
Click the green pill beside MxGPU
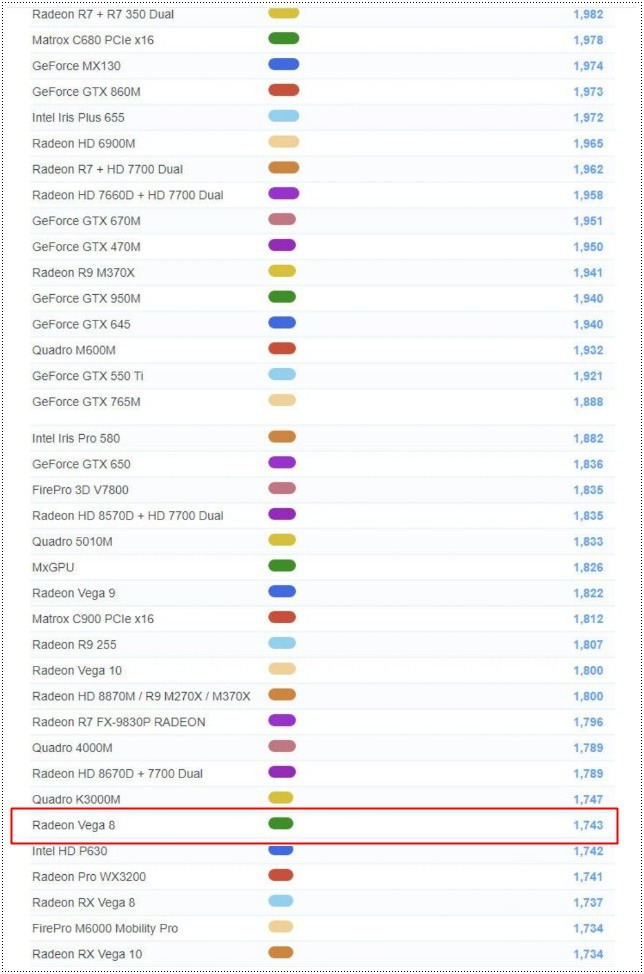282,566
